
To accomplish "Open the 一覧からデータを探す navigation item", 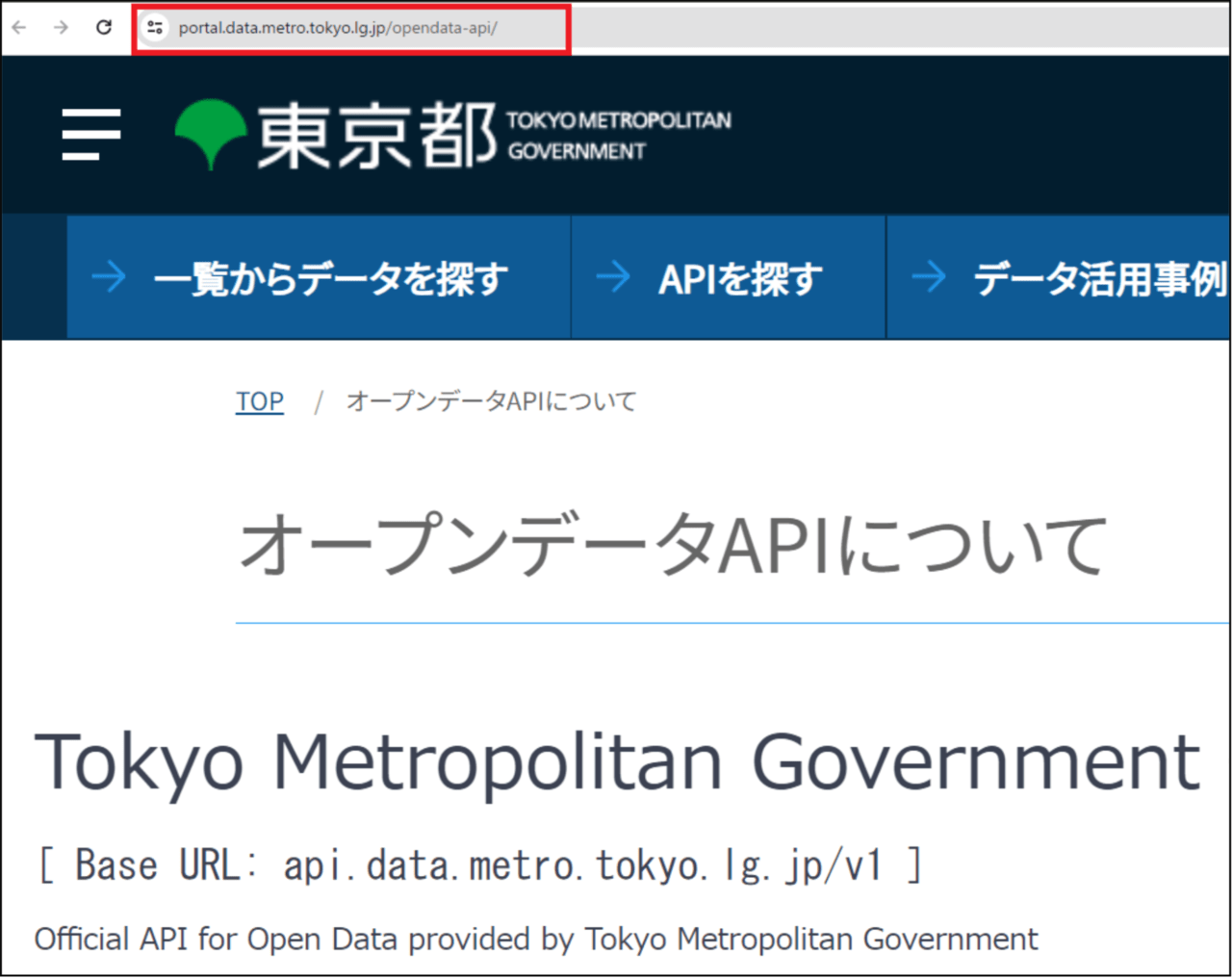I will coord(330,278).
